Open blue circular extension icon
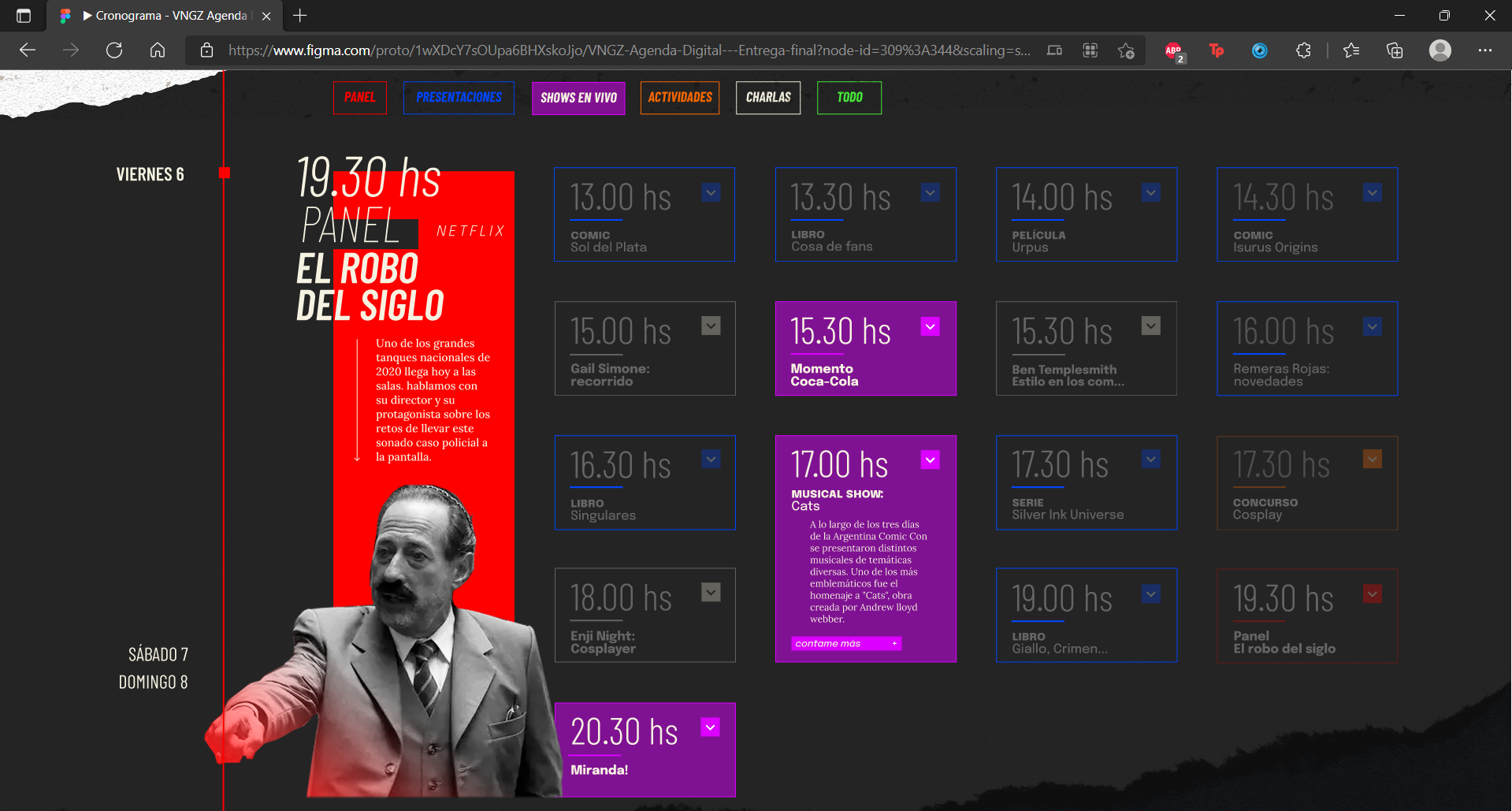1512x811 pixels. click(x=1260, y=50)
